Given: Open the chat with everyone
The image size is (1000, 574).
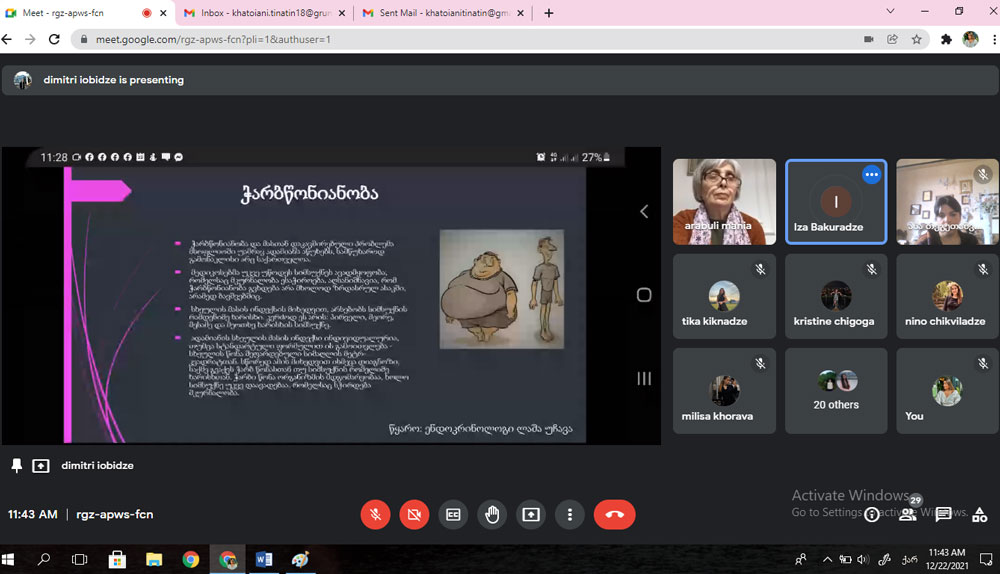Looking at the screenshot, I should (943, 514).
